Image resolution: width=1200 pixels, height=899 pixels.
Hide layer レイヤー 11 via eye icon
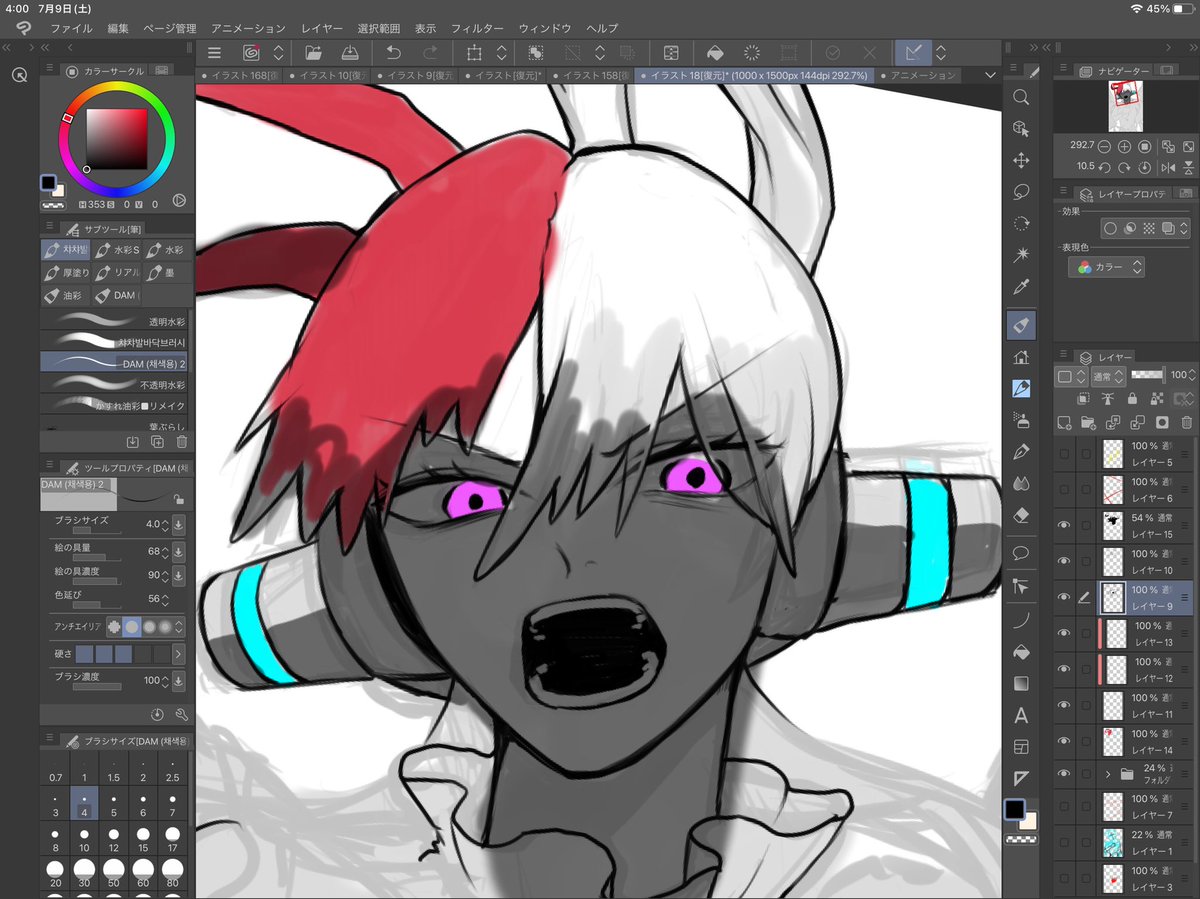click(1064, 705)
